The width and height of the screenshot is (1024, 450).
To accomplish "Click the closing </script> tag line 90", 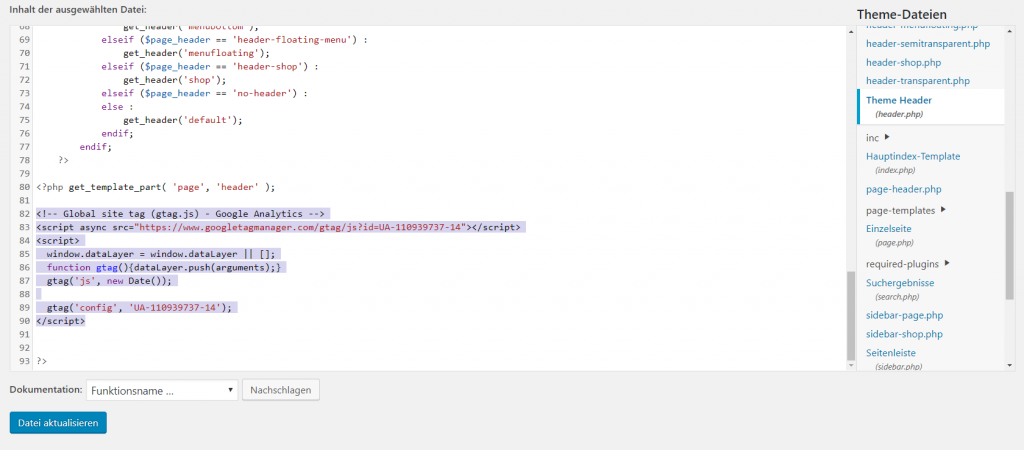I will pos(61,321).
